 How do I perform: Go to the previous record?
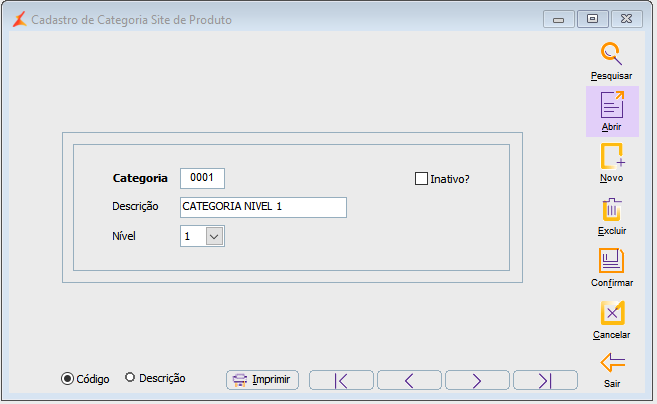409,380
